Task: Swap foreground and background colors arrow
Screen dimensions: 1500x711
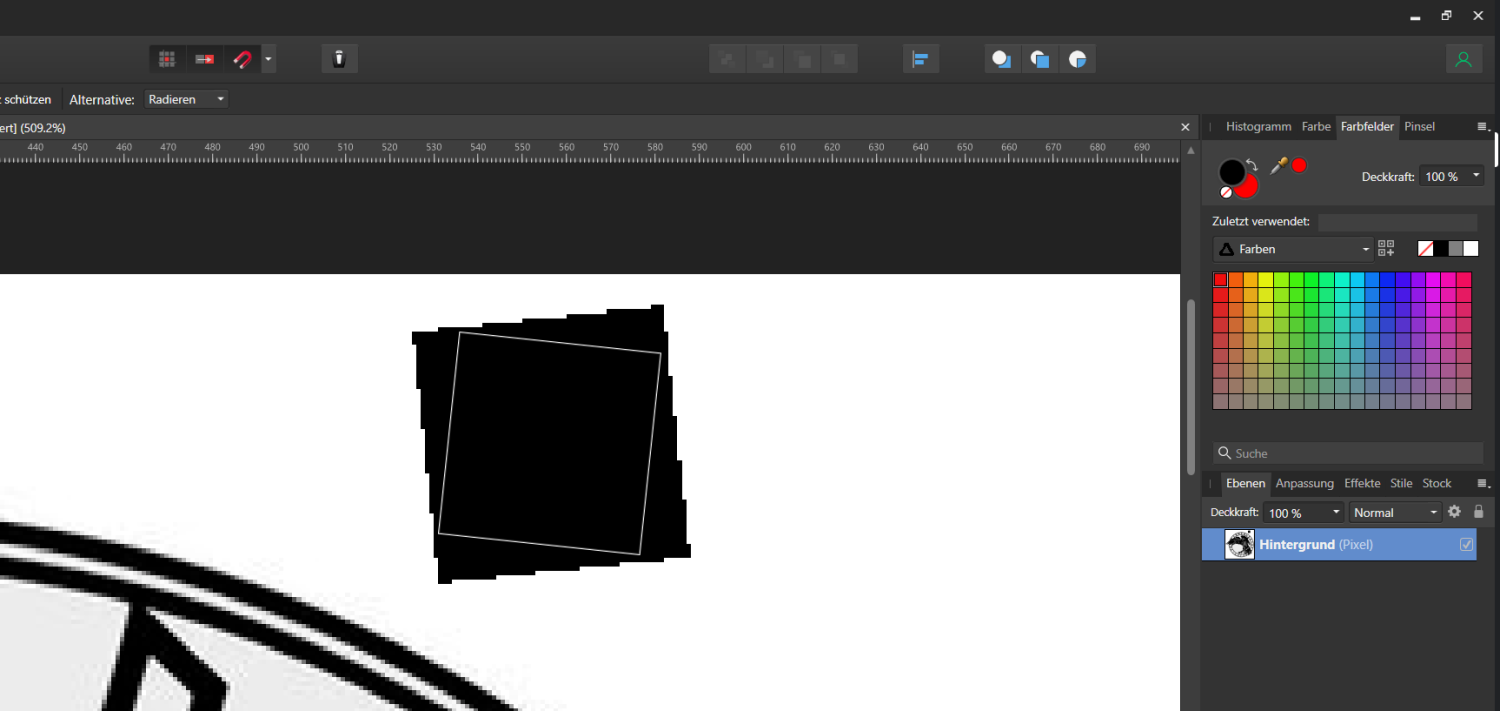Action: (x=1252, y=165)
